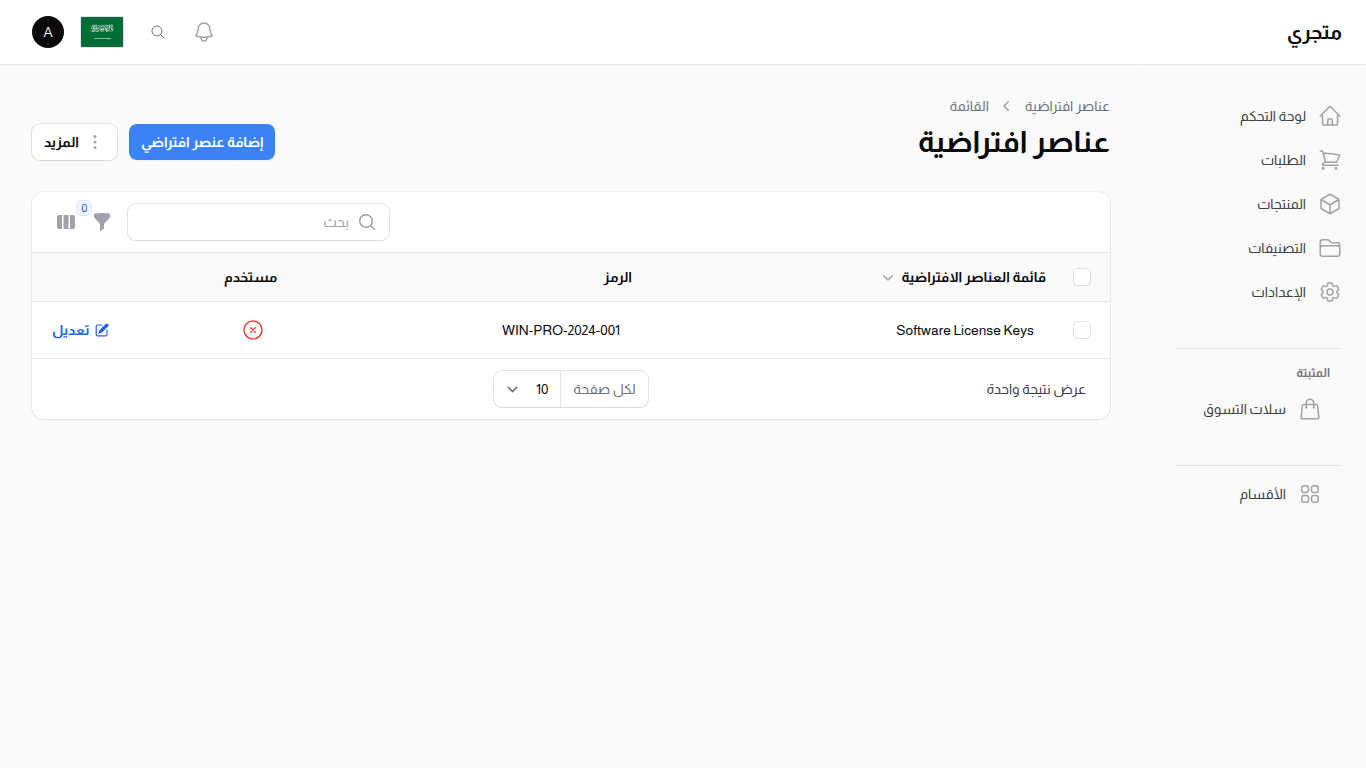Open the notifications bell icon
1366x768 pixels.
click(203, 31)
